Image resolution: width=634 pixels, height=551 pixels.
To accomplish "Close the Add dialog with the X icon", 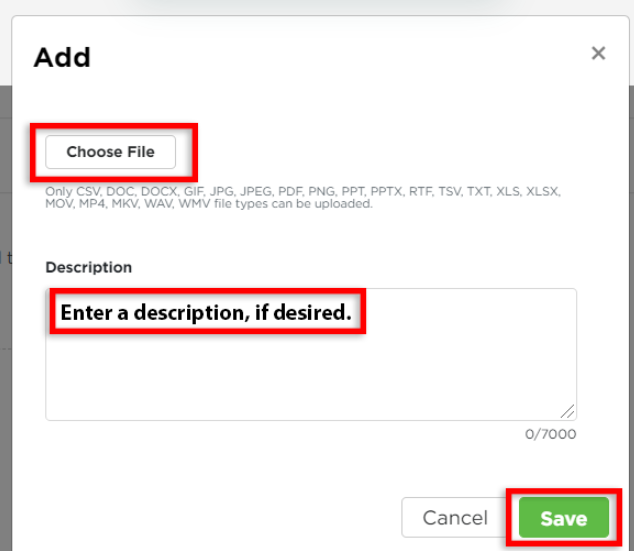I will coord(598,53).
